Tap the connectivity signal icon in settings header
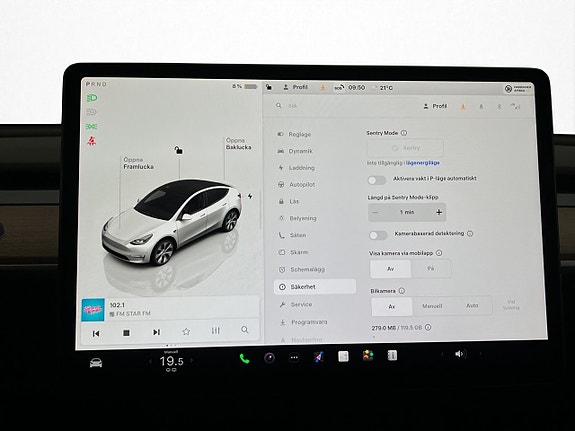 click(515, 107)
